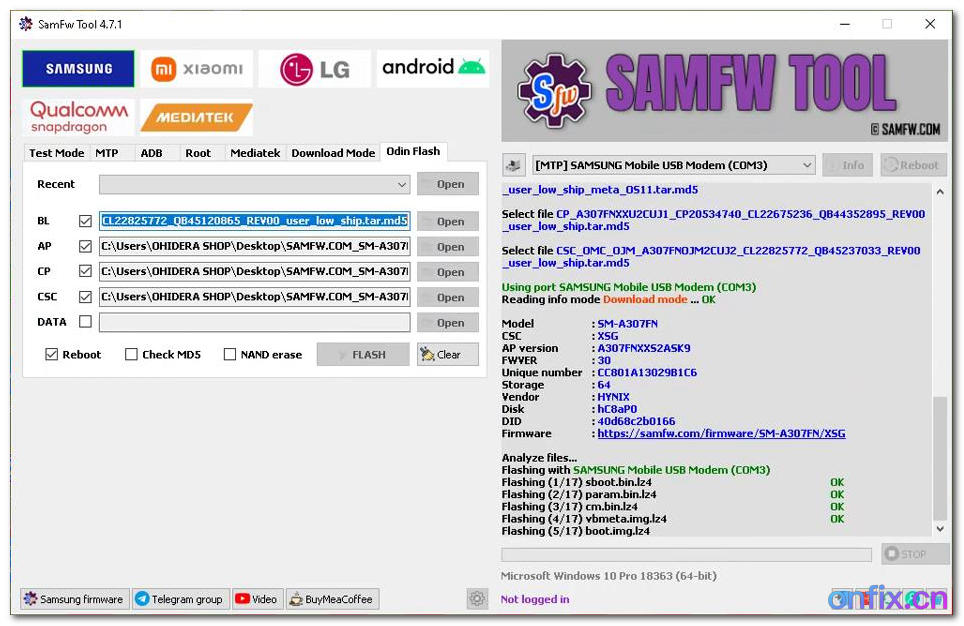Click the MediaTek brand logo
This screenshot has height=626, width=964.
pyautogui.click(x=196, y=116)
